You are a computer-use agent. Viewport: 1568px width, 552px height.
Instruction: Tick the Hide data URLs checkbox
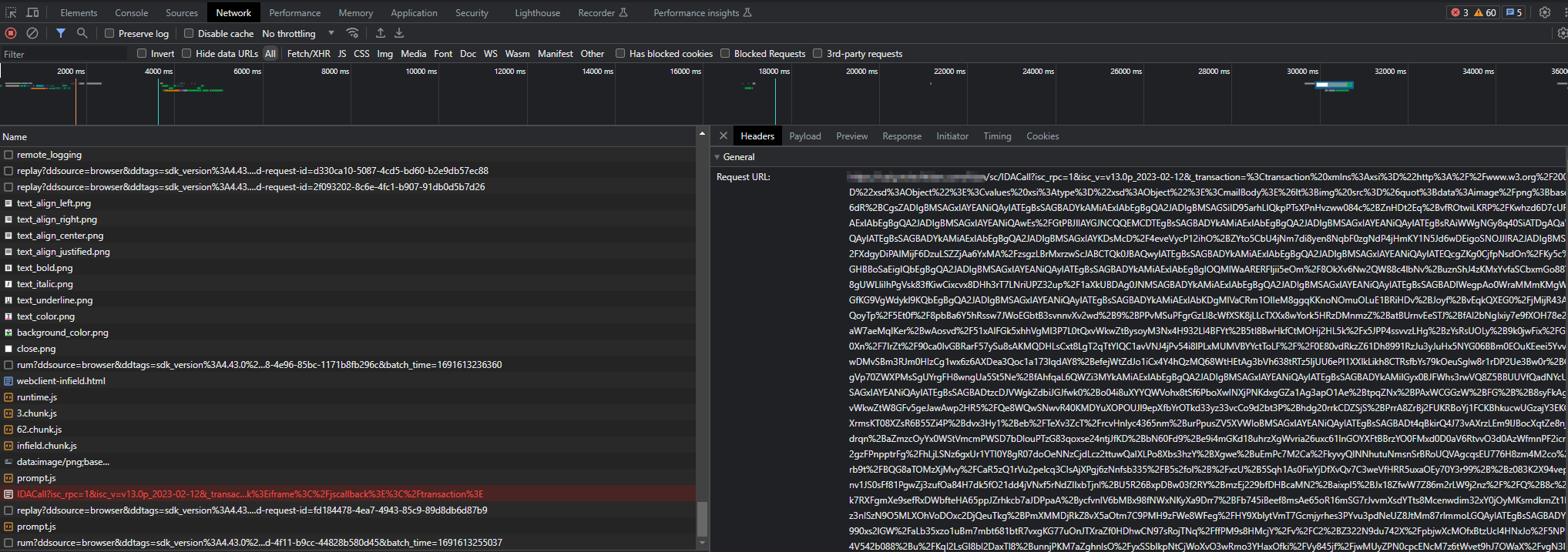pos(186,53)
